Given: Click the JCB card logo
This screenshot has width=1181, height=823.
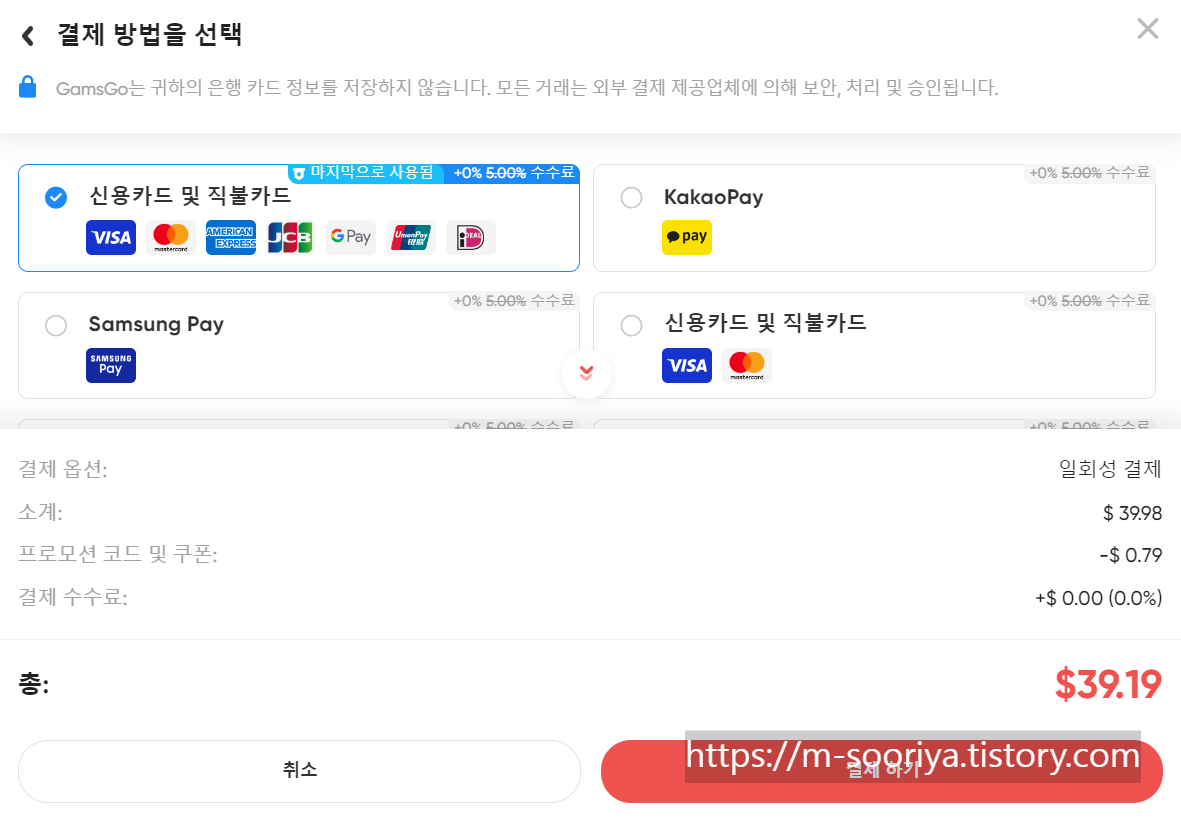Looking at the screenshot, I should coord(290,237).
